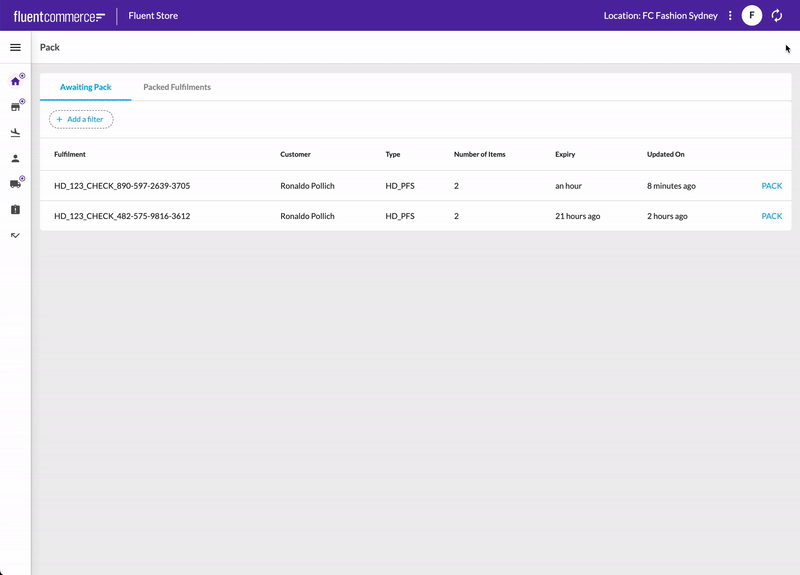Click the Customer column header
Screen dimensions: 800x575
(x=295, y=154)
